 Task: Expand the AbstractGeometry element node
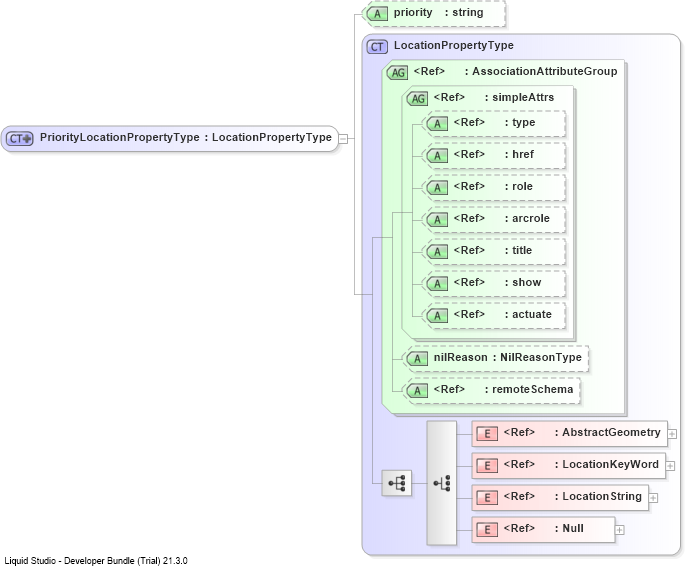coord(672,434)
